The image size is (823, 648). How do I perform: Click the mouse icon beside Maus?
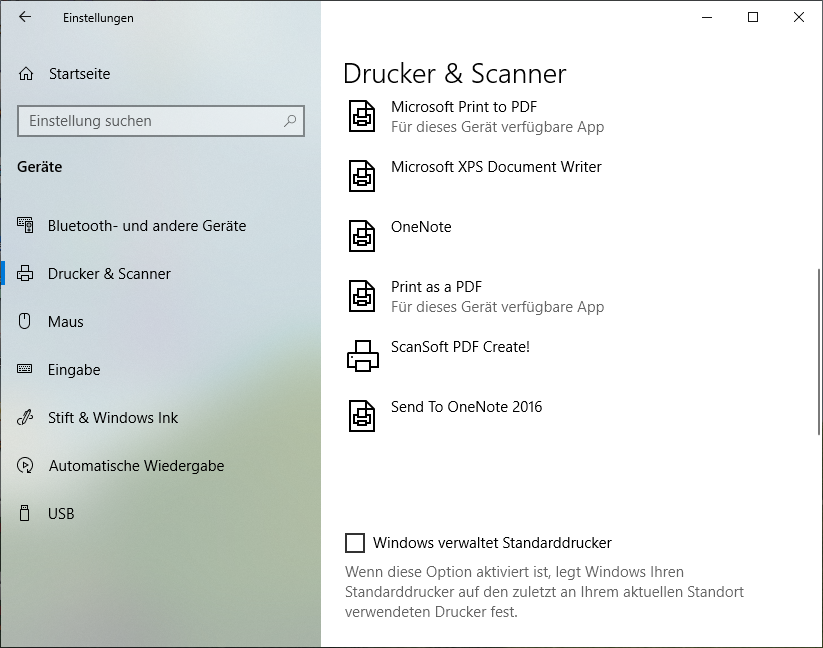click(25, 321)
